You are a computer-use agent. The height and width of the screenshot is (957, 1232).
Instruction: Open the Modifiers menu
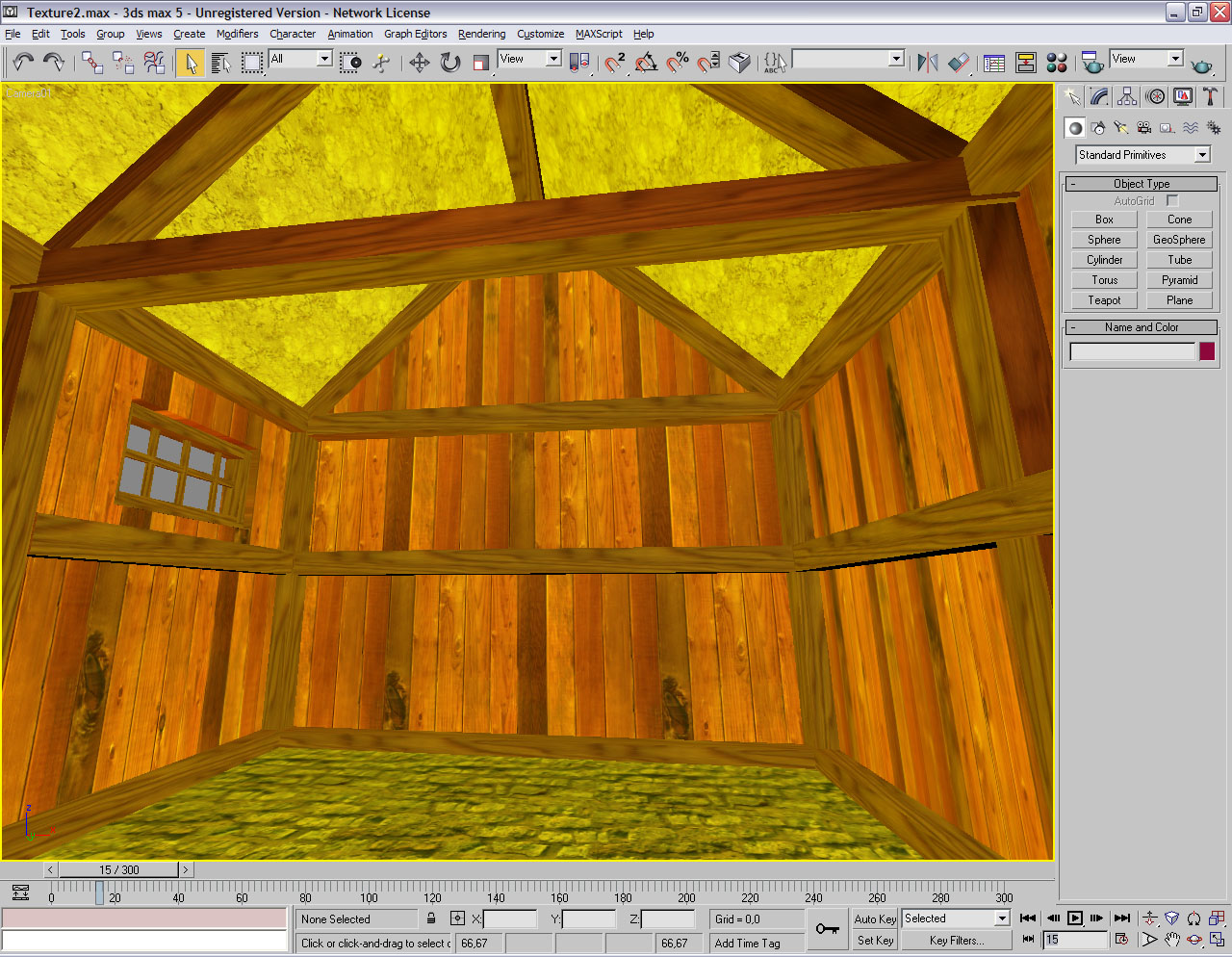coord(237,34)
